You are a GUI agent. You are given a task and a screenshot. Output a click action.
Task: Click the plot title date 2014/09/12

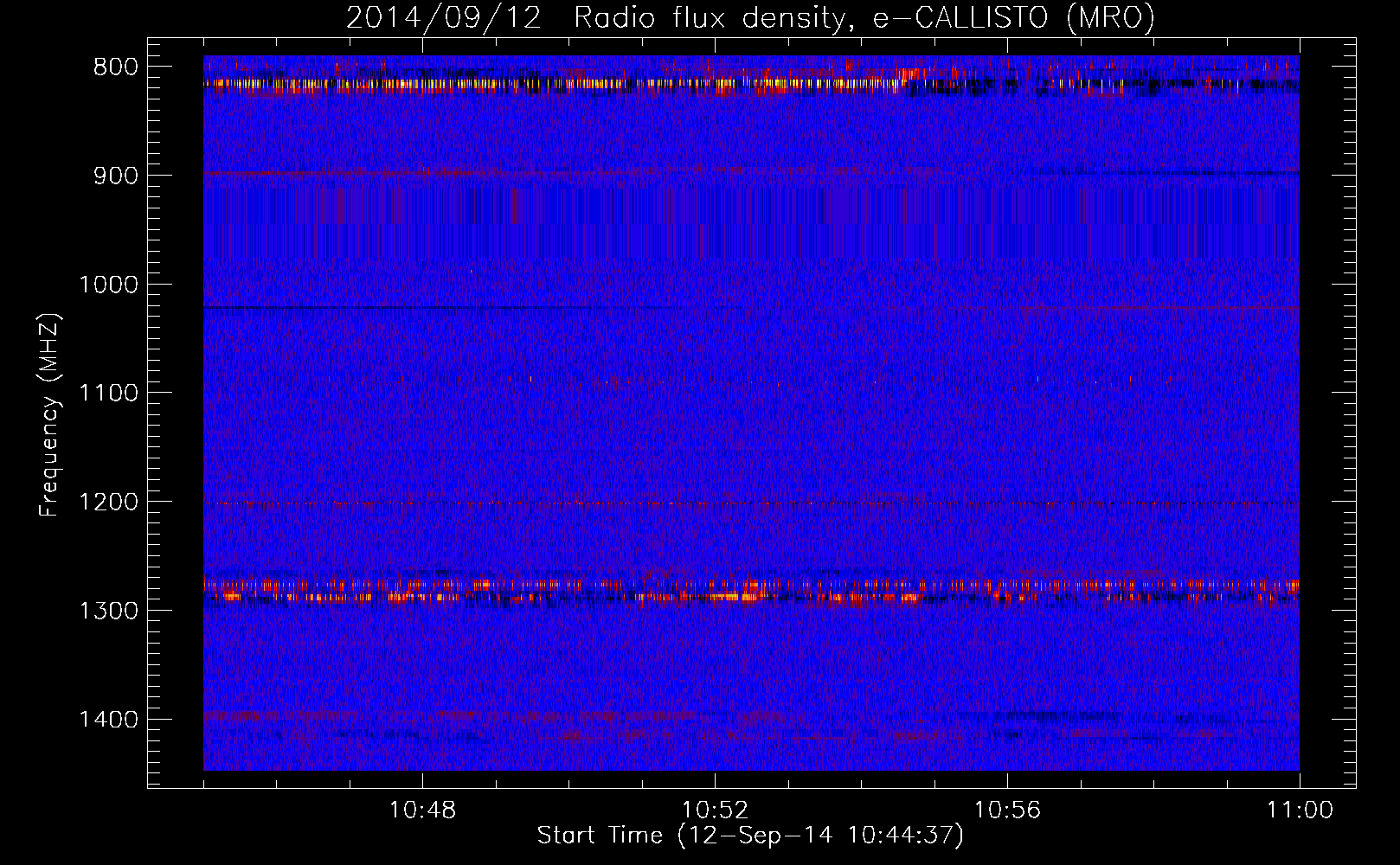click(444, 18)
